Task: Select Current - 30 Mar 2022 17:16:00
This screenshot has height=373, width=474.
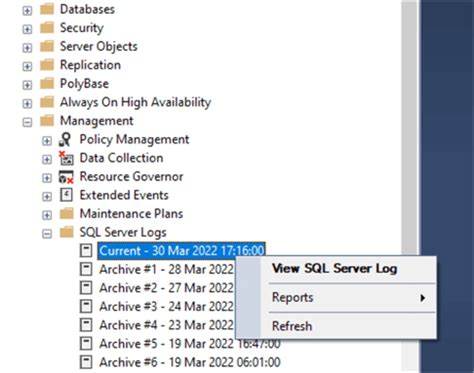Action: click(x=182, y=251)
